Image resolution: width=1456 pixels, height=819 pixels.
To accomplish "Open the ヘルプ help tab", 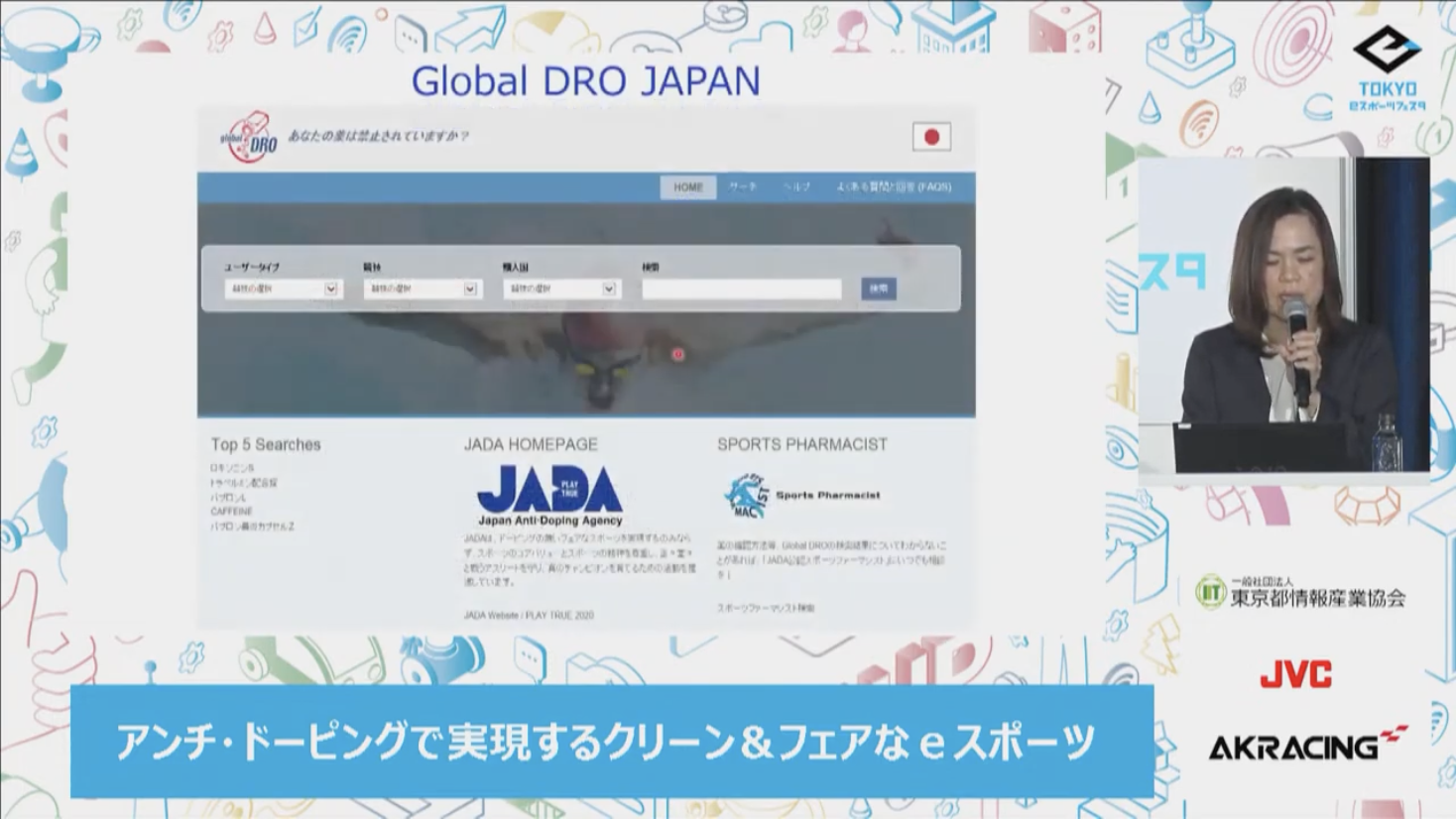I will point(796,187).
